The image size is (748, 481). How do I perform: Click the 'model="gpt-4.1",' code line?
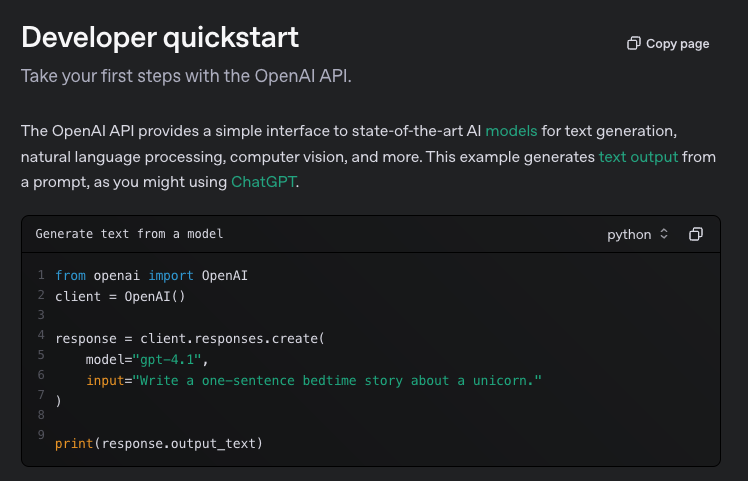point(147,359)
